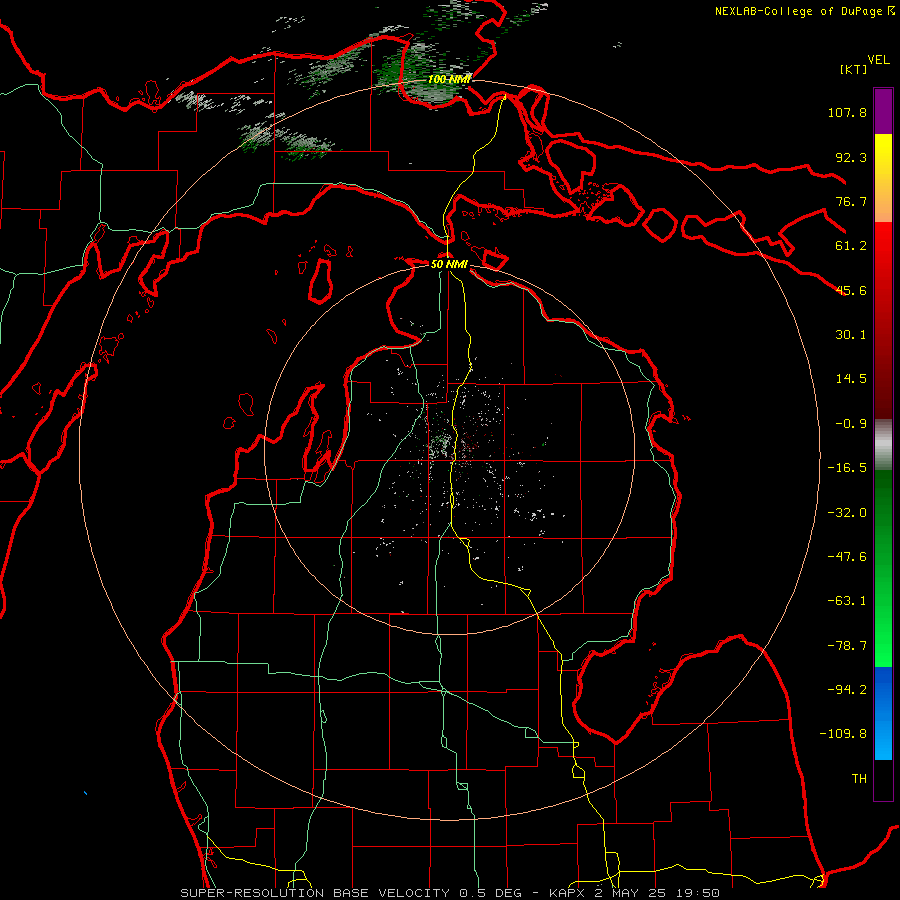Click the 61.2 velocity scale value

click(851, 246)
